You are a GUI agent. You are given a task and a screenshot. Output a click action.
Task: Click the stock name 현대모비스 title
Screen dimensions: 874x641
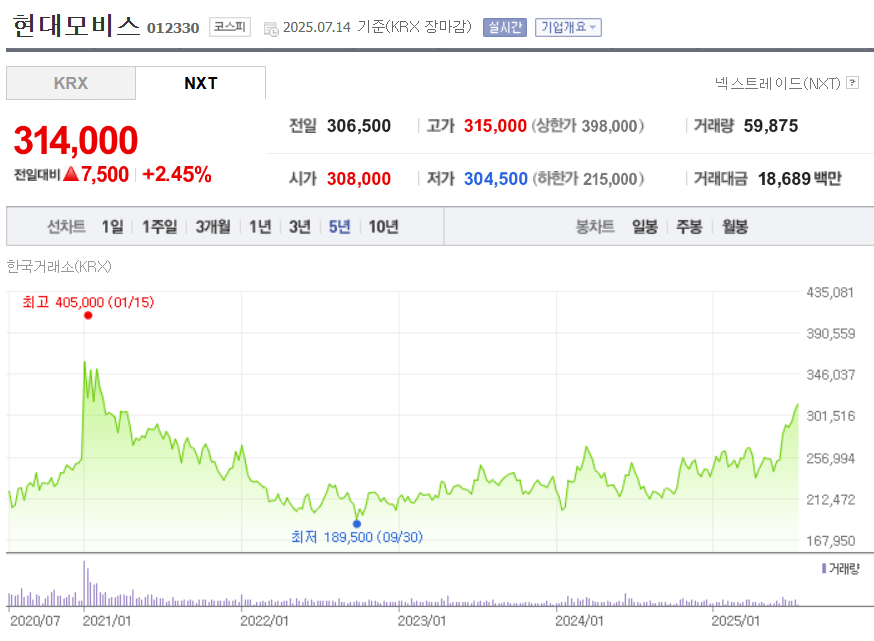[76, 26]
